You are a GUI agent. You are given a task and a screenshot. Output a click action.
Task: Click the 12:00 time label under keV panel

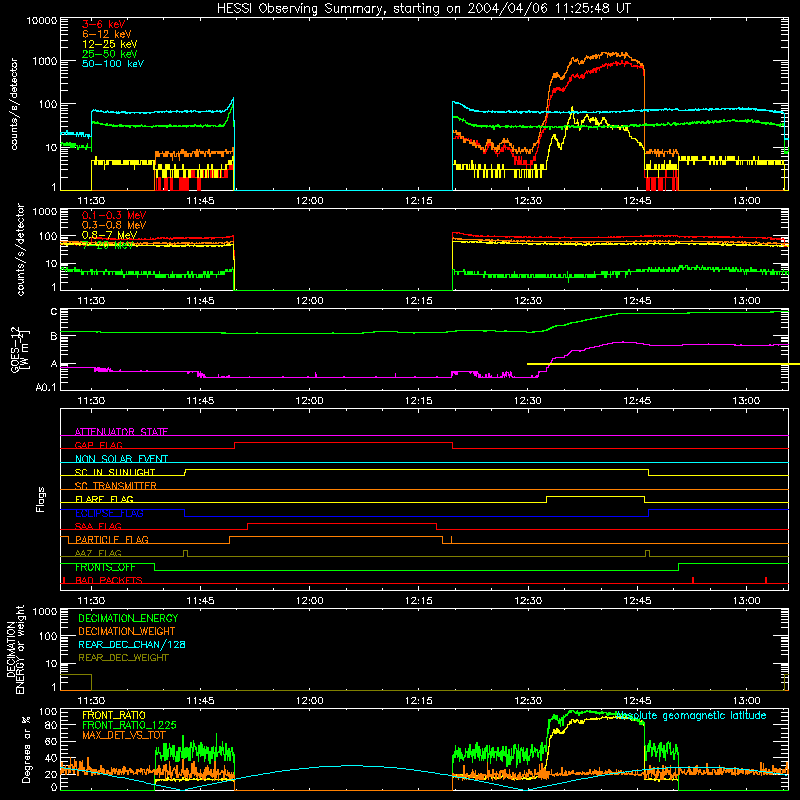pos(309,201)
